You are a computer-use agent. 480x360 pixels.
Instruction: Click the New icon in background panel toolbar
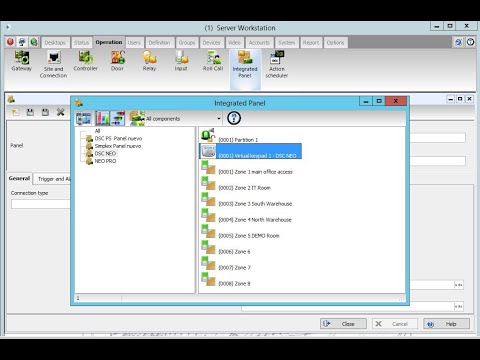(15, 112)
